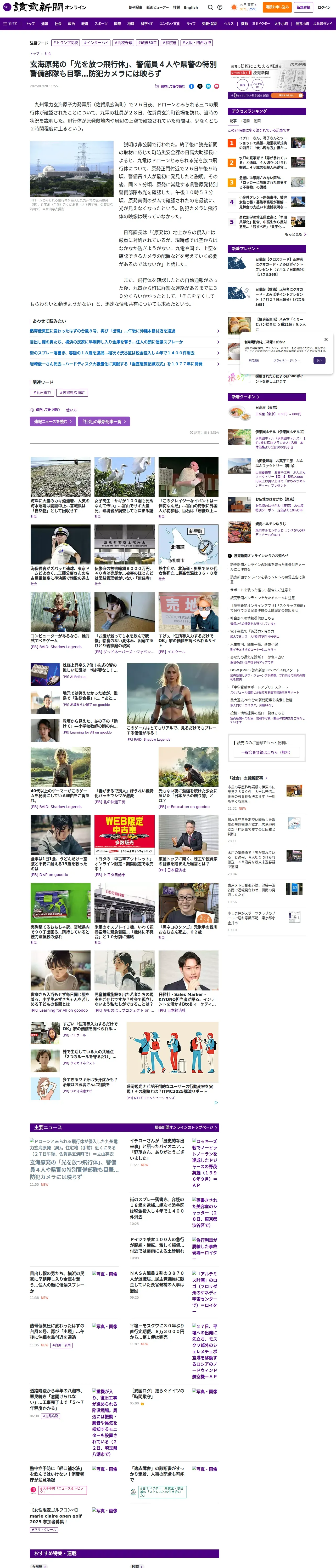Click 購読お申し込み orange button

coord(277,7)
